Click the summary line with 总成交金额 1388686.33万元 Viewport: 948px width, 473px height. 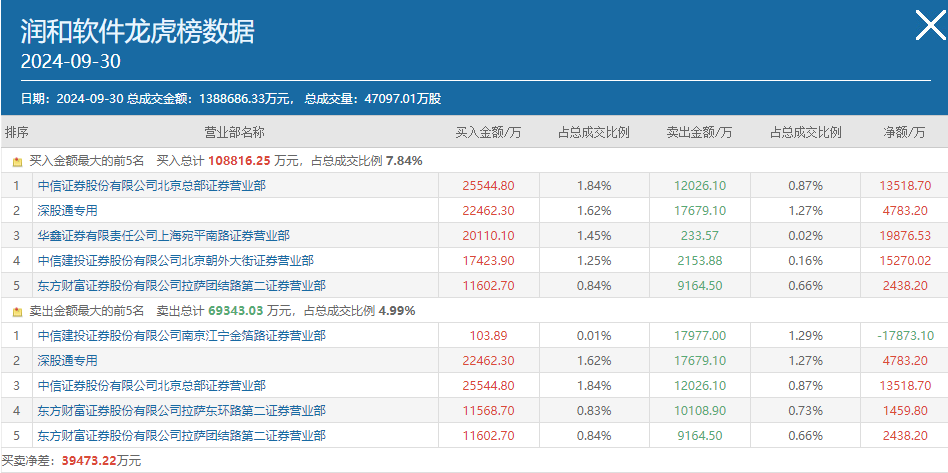pyautogui.click(x=230, y=98)
